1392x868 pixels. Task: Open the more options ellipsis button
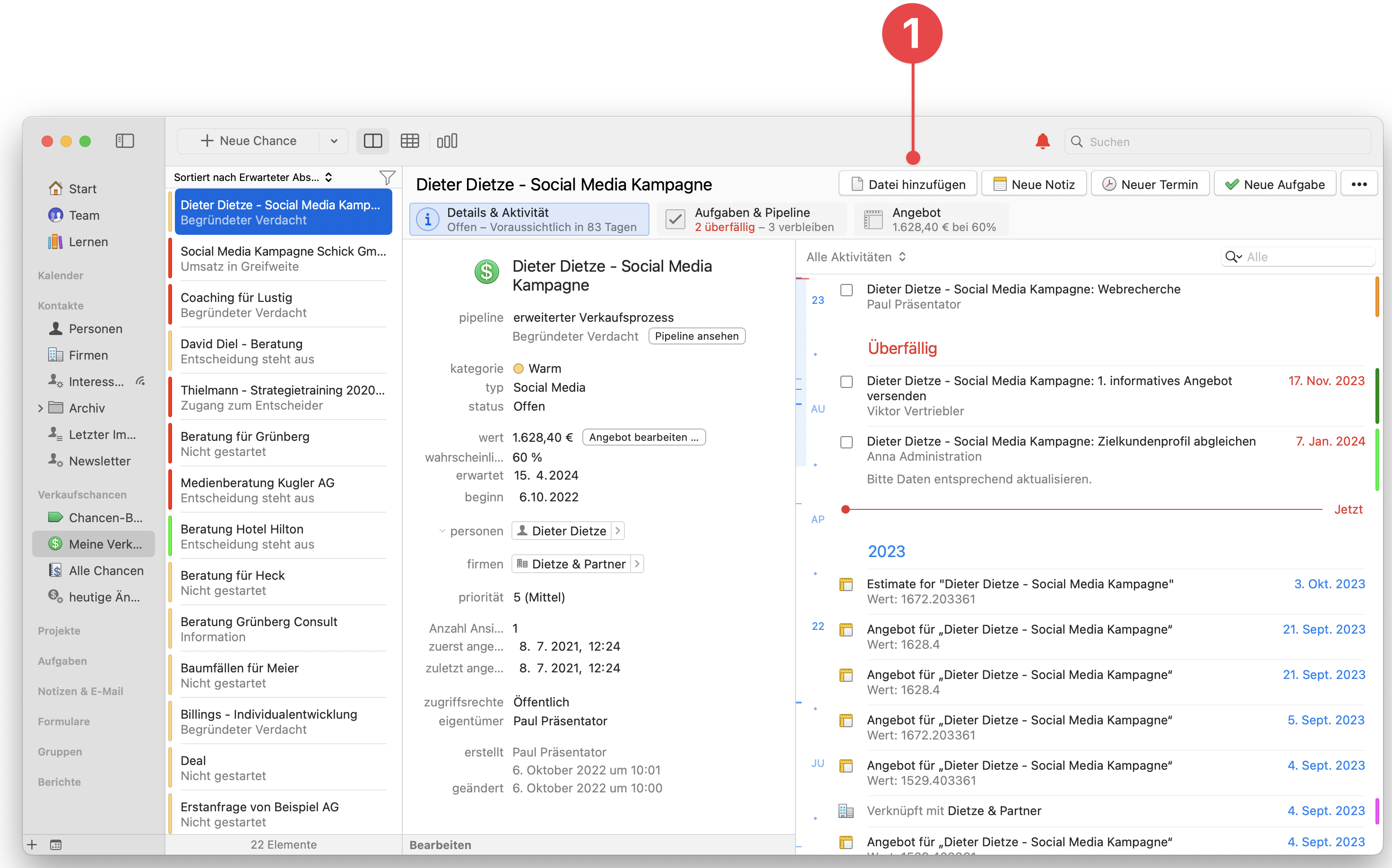coord(1359,184)
